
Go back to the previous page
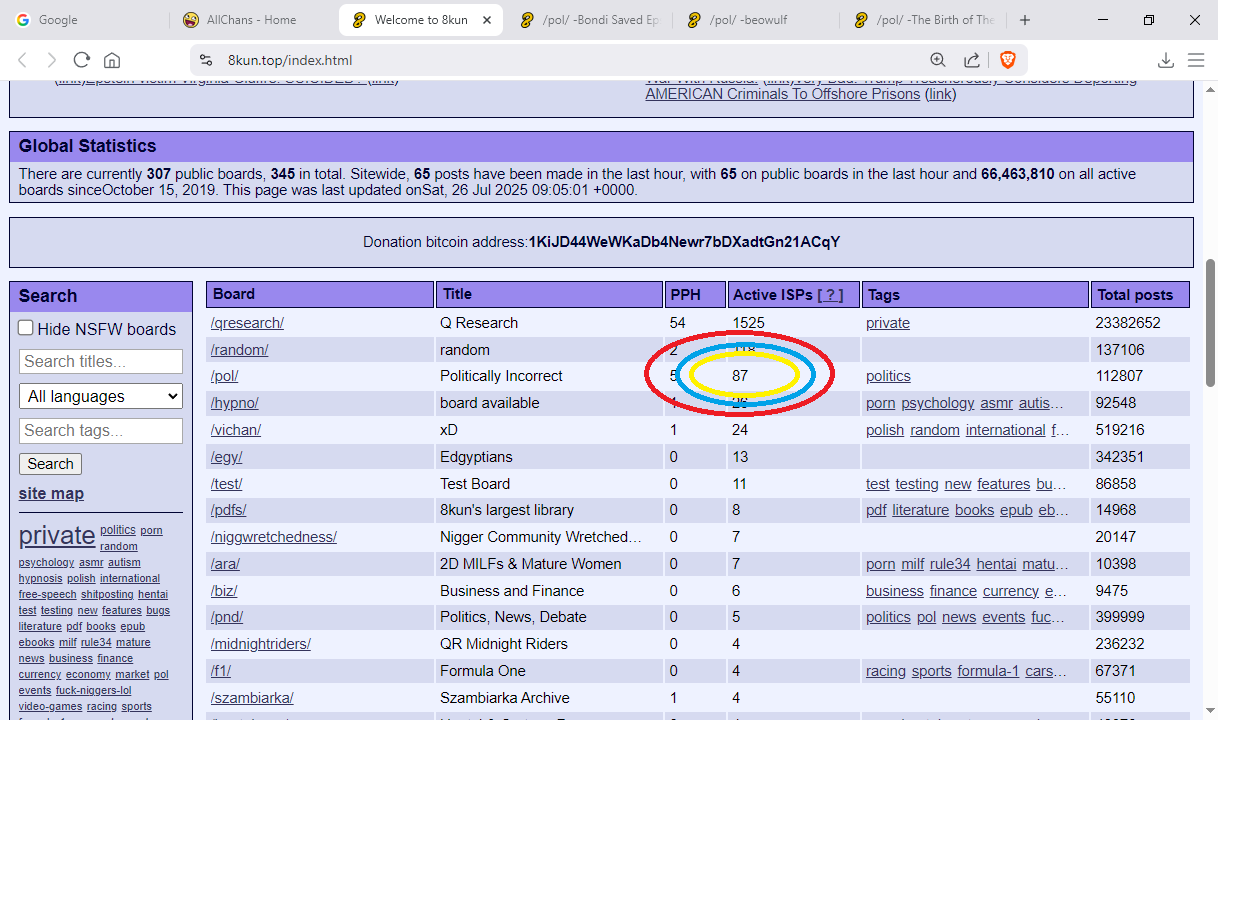click(23, 60)
